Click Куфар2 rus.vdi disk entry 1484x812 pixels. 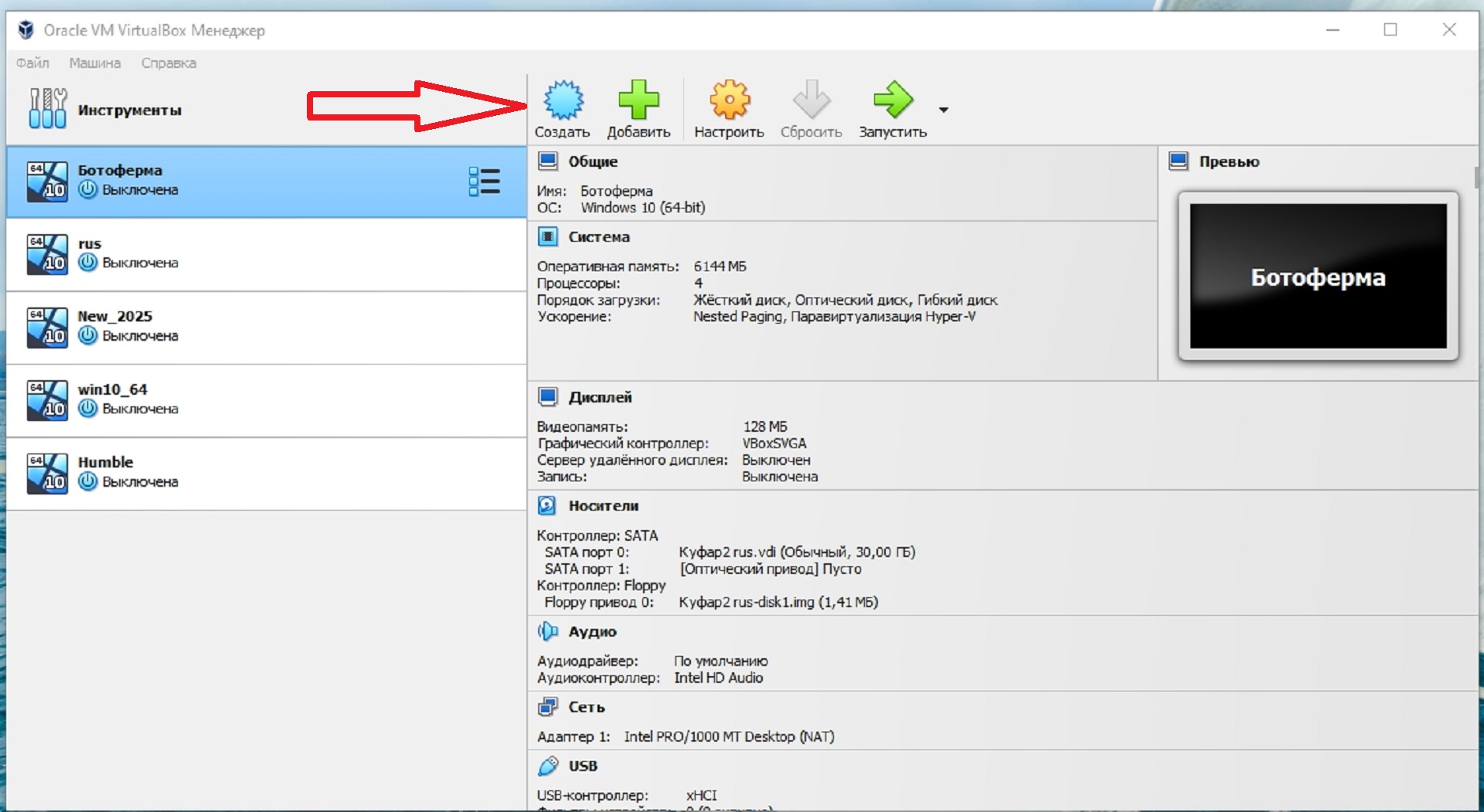point(797,552)
